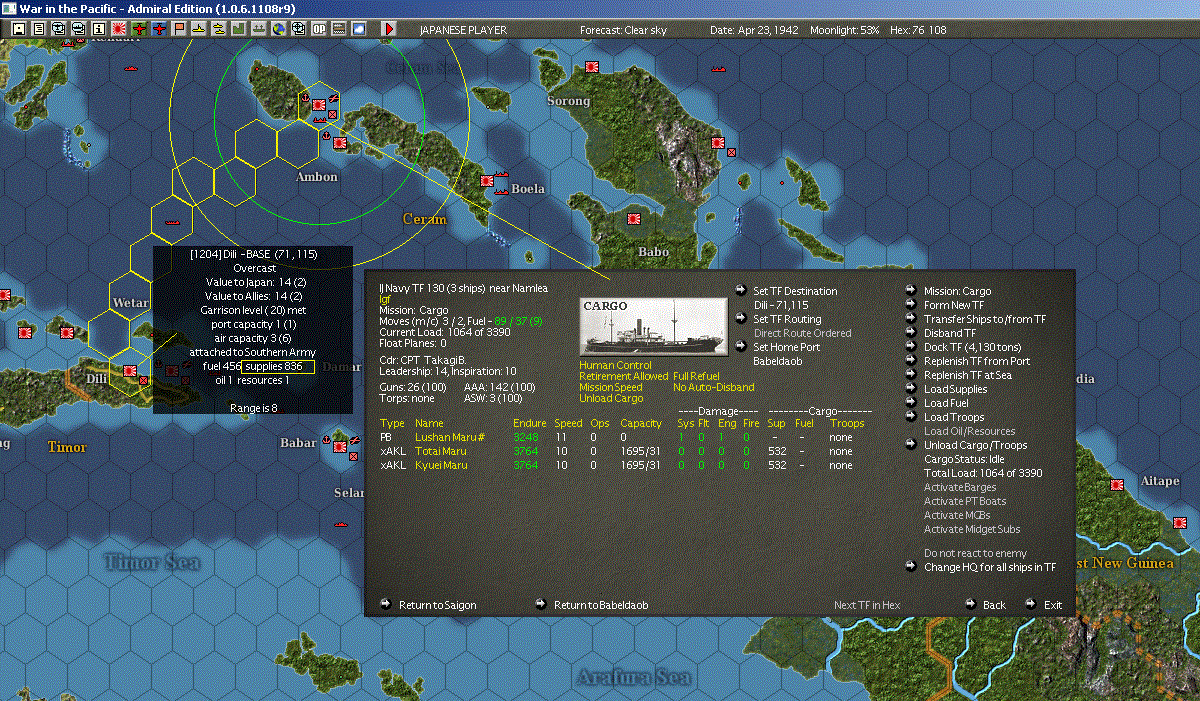1200x701 pixels.
Task: Click the single yellow ship toolbar icon
Action: click(x=198, y=29)
